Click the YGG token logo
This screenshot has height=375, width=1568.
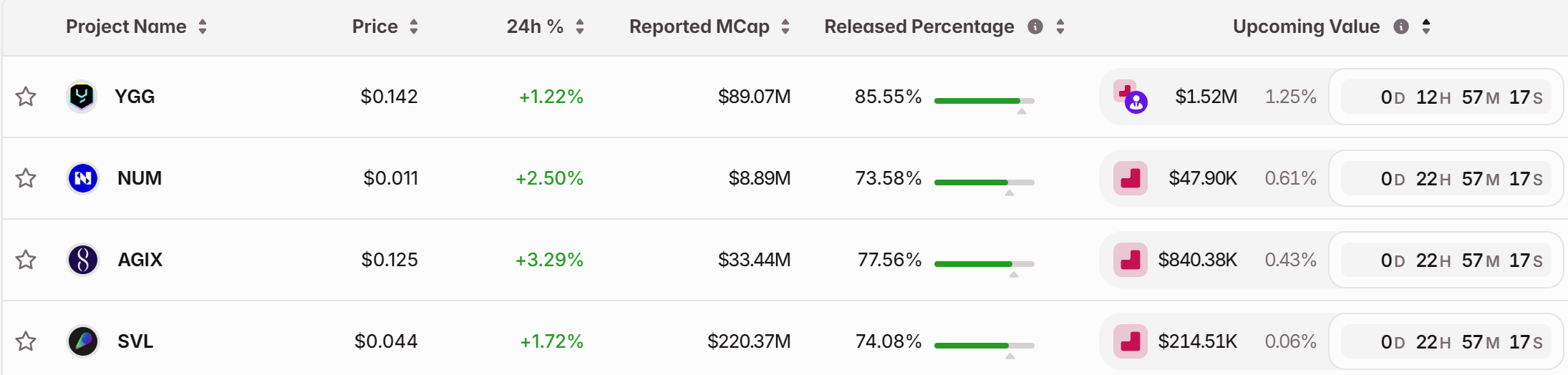click(82, 97)
